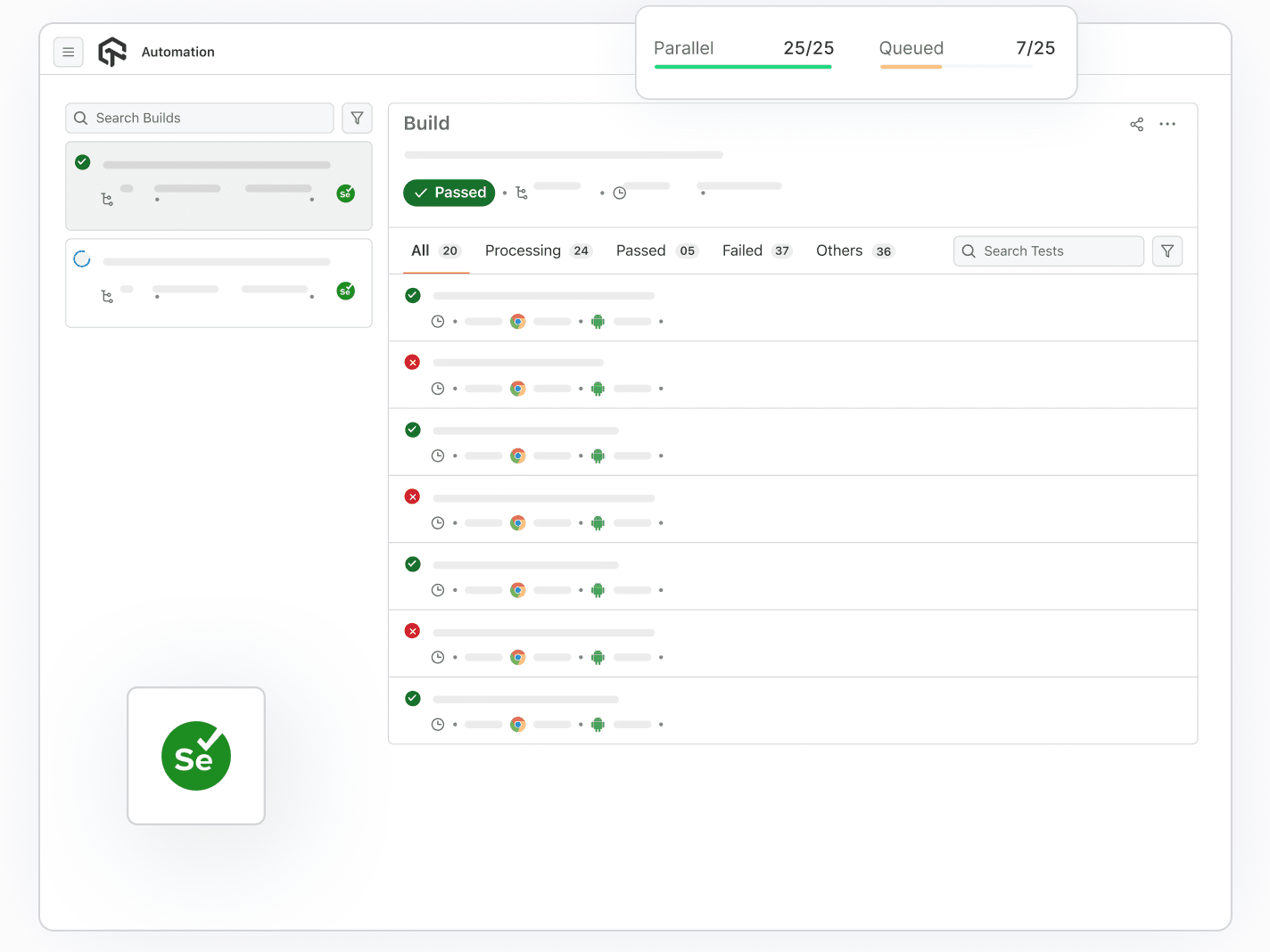Select the Android icon on the failed second test

click(598, 388)
